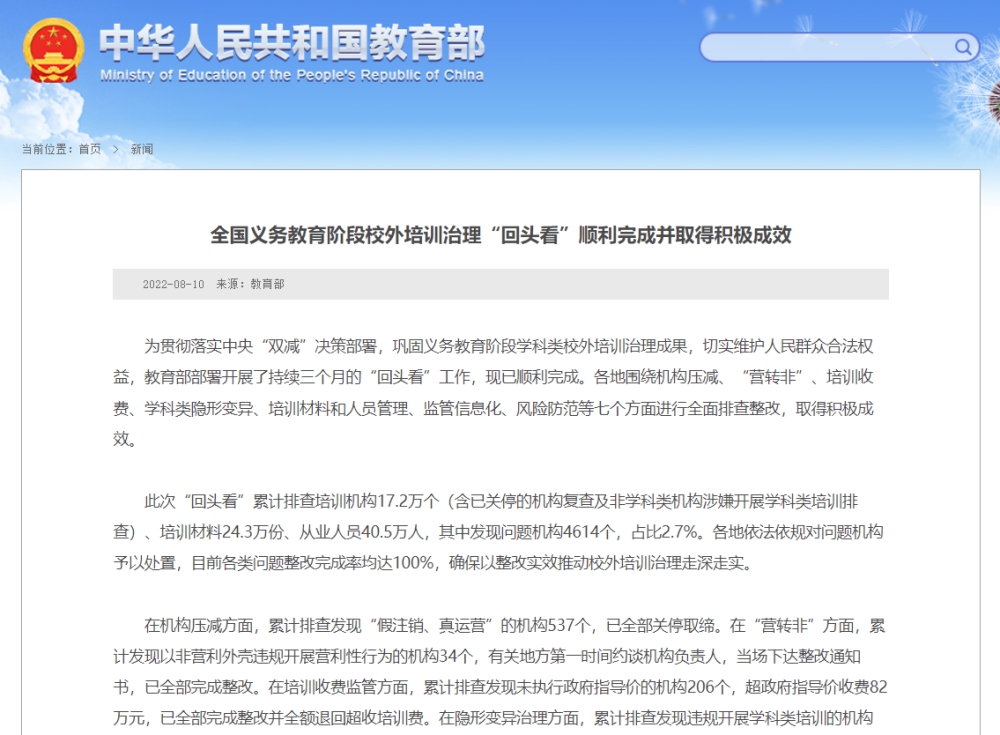Open the 新闻 breadcrumb link
This screenshot has height=735, width=1000.
[x=141, y=149]
